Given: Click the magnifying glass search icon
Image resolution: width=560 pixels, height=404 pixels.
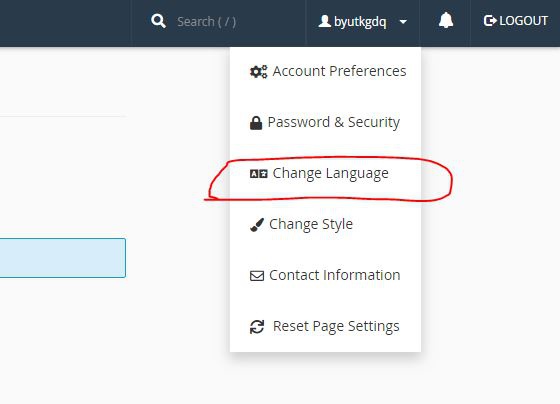Looking at the screenshot, I should [x=158, y=21].
